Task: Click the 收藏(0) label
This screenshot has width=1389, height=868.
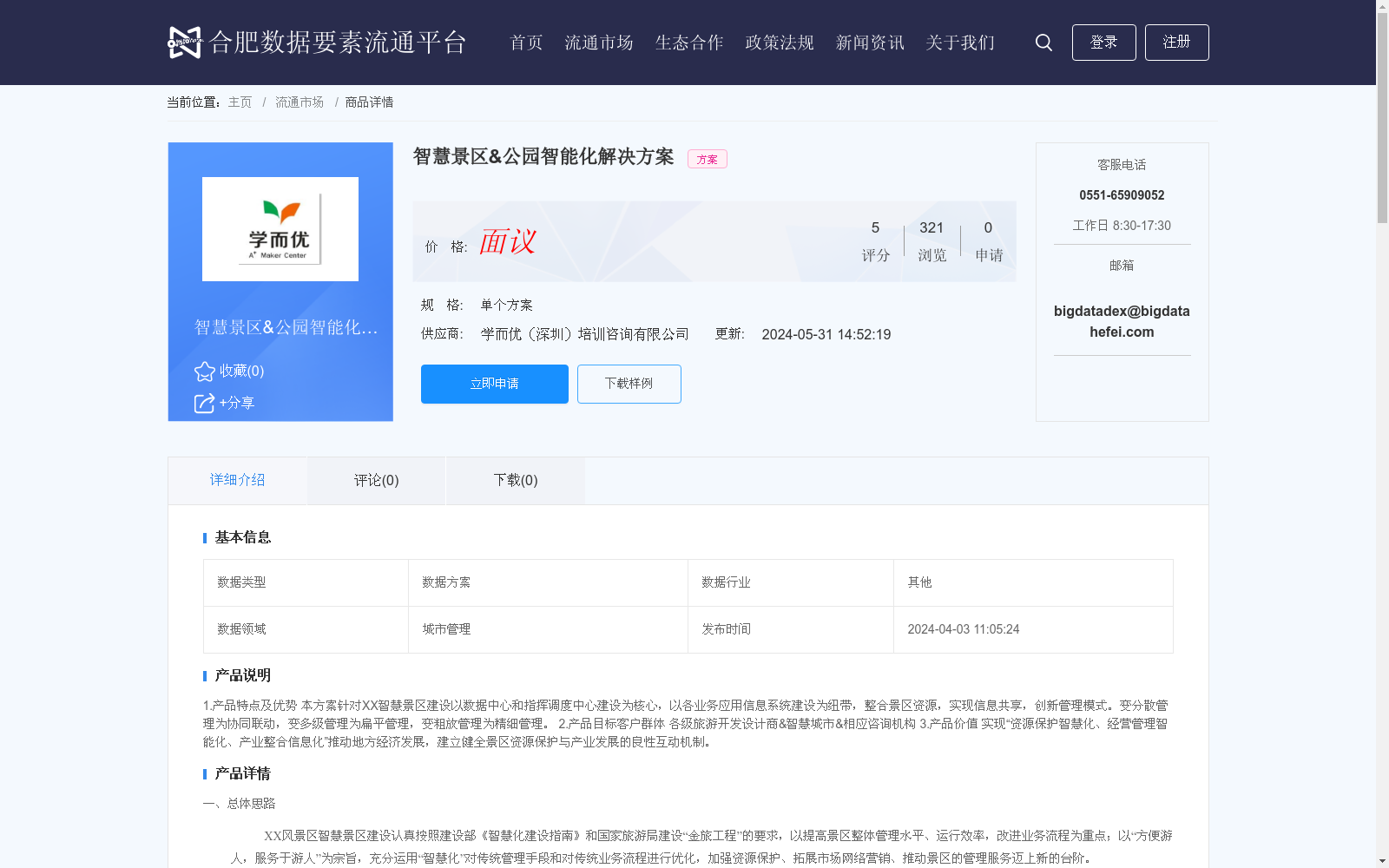Action: coord(241,372)
